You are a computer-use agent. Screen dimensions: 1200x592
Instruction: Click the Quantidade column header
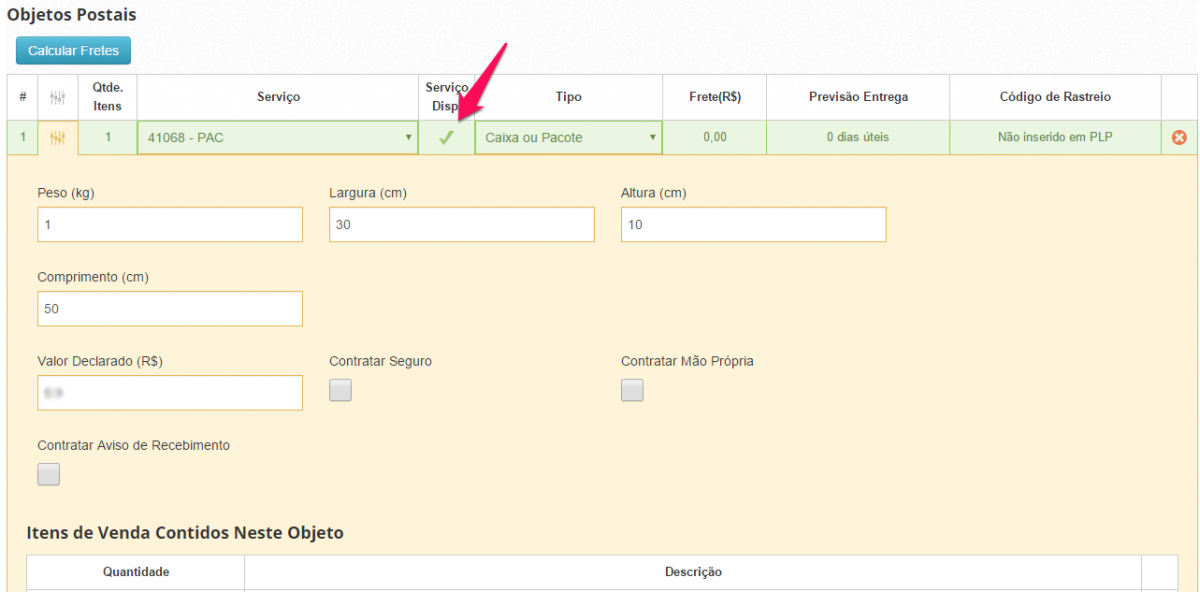click(x=136, y=572)
